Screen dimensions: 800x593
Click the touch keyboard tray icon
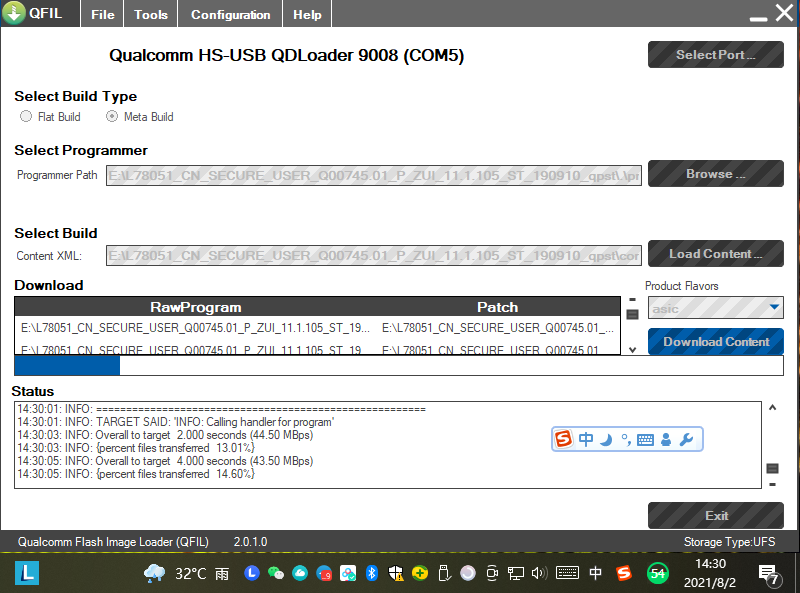[567, 573]
